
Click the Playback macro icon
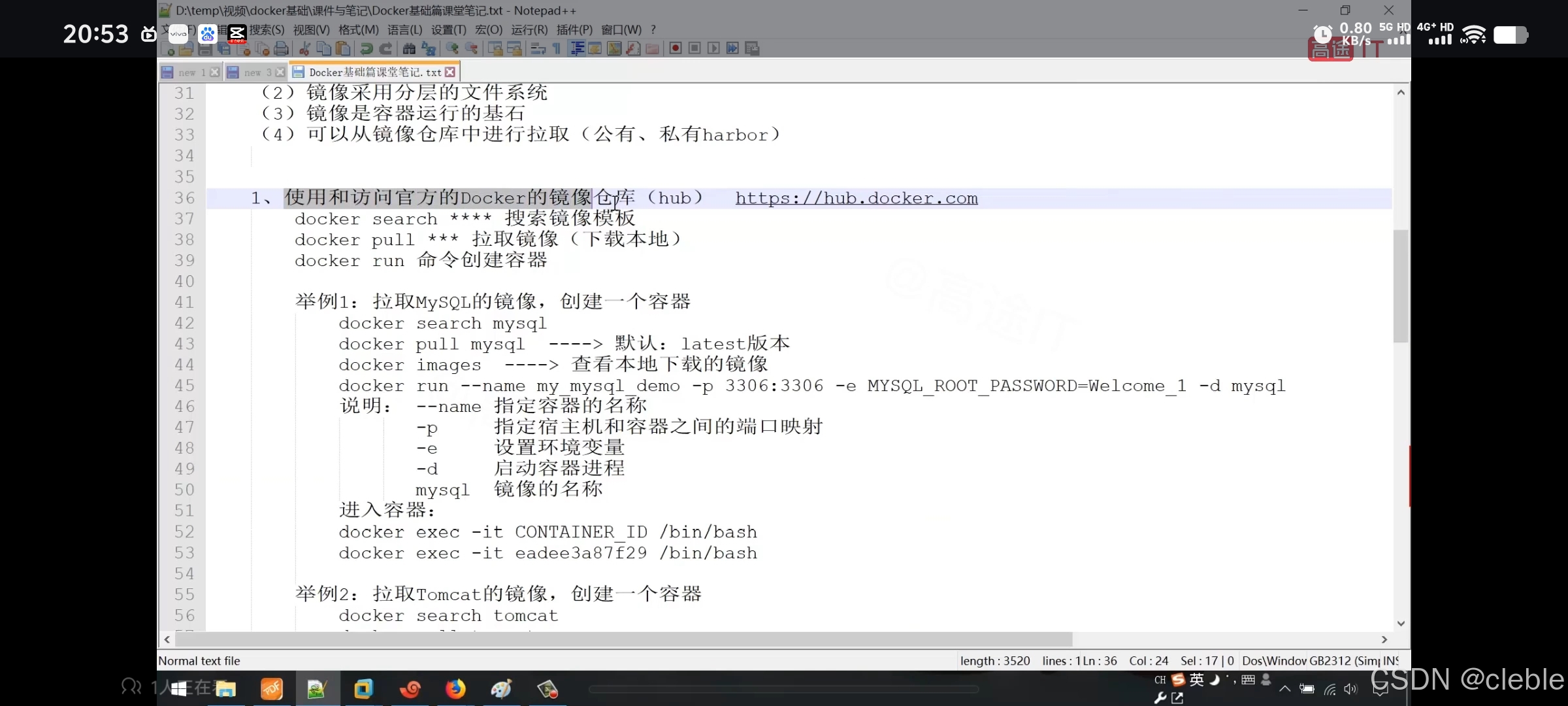713,48
